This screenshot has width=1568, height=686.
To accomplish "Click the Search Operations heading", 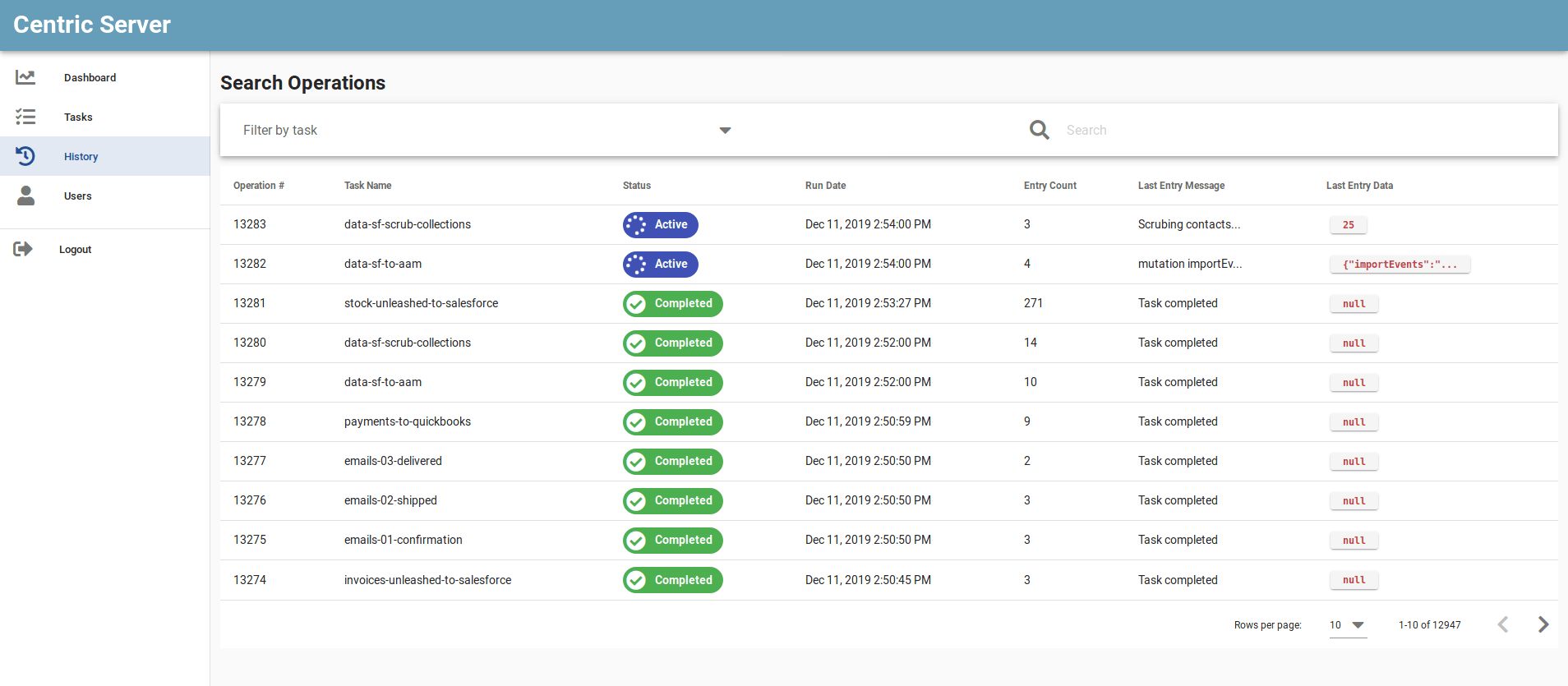I will coord(302,83).
